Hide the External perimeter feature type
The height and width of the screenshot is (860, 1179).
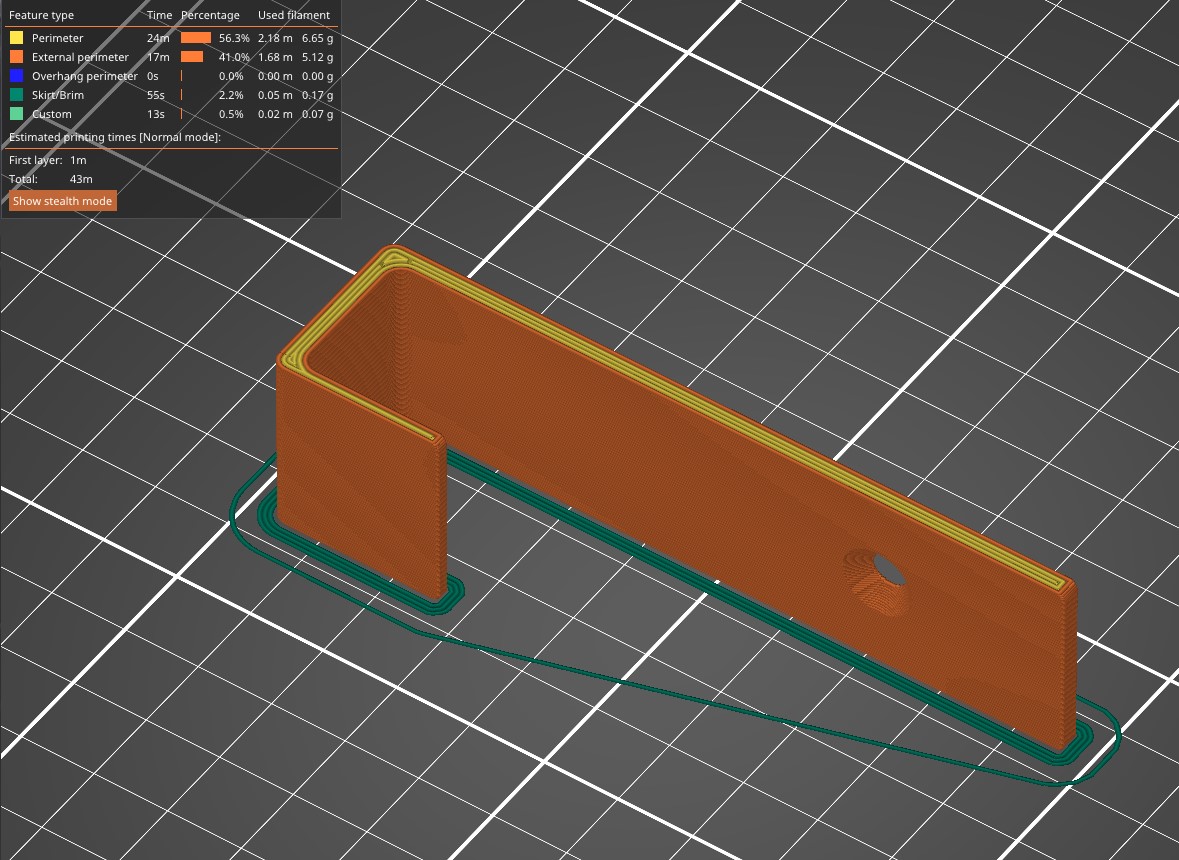point(80,57)
